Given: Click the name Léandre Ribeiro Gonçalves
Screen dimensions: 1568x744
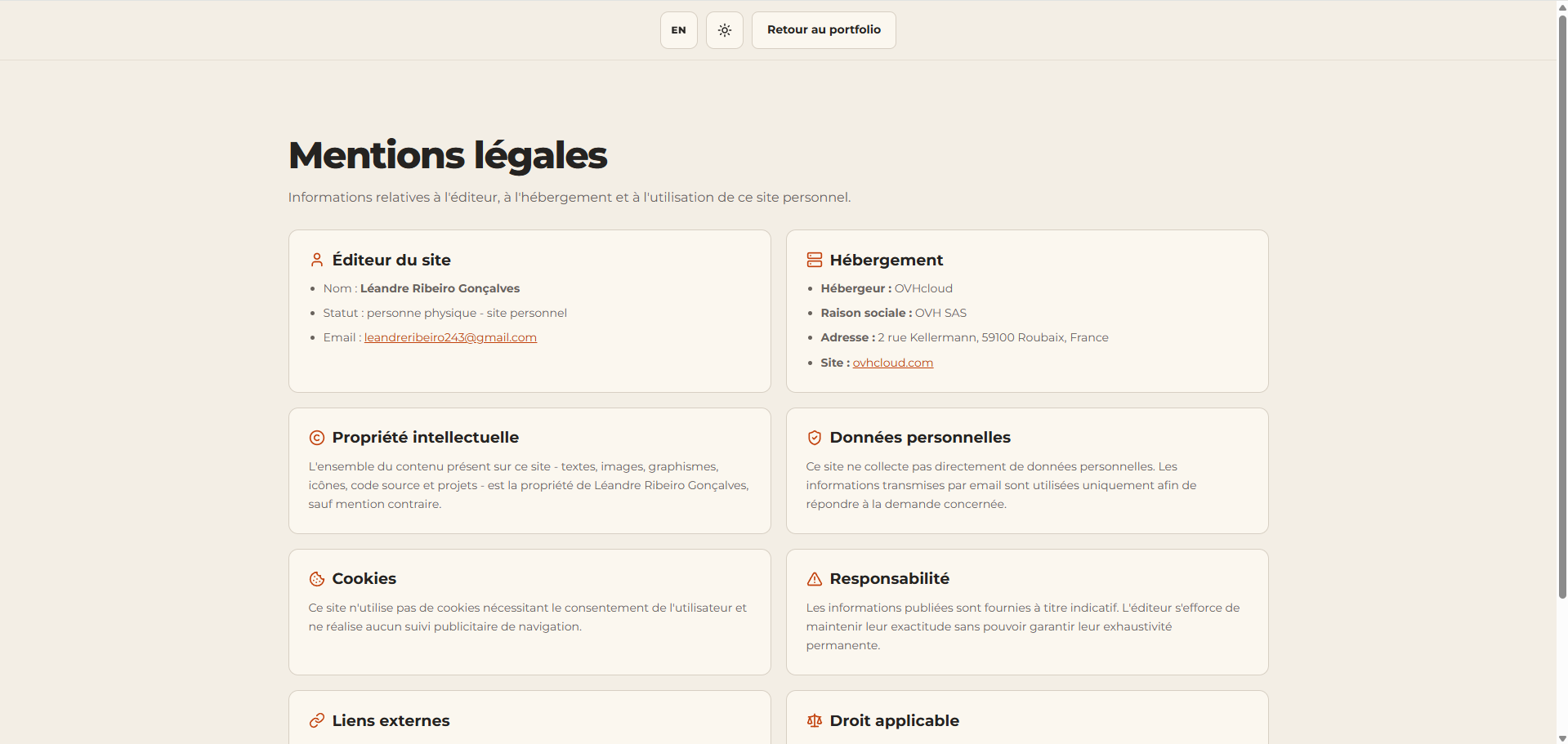Looking at the screenshot, I should pos(440,288).
